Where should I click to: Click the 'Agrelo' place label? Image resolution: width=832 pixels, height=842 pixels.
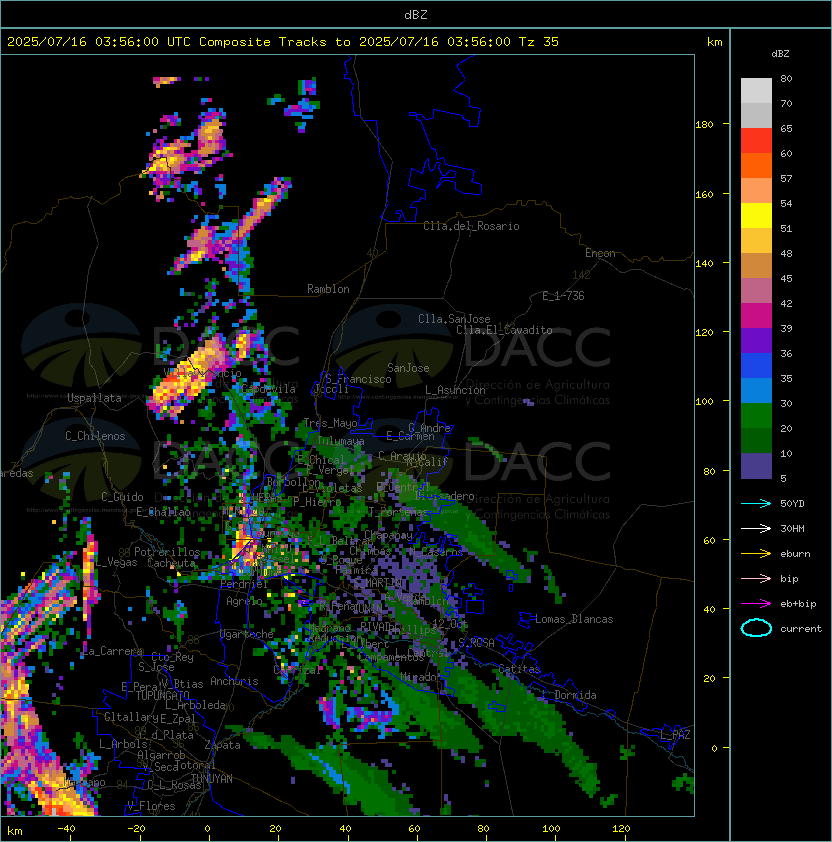point(244,601)
